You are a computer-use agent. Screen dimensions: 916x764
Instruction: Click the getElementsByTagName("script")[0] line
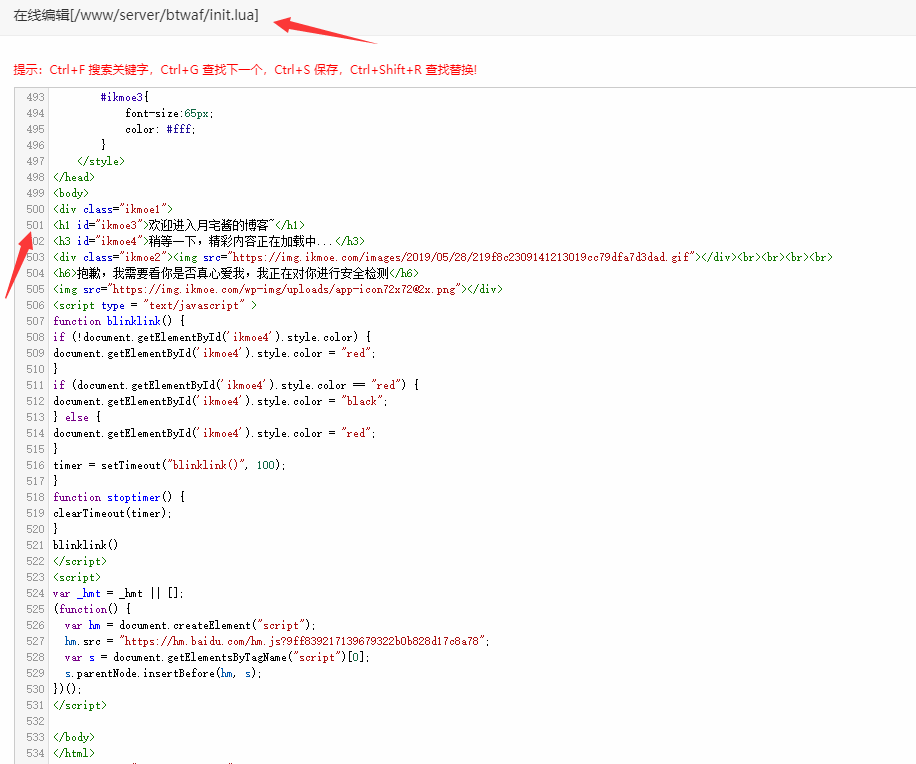(x=217, y=658)
